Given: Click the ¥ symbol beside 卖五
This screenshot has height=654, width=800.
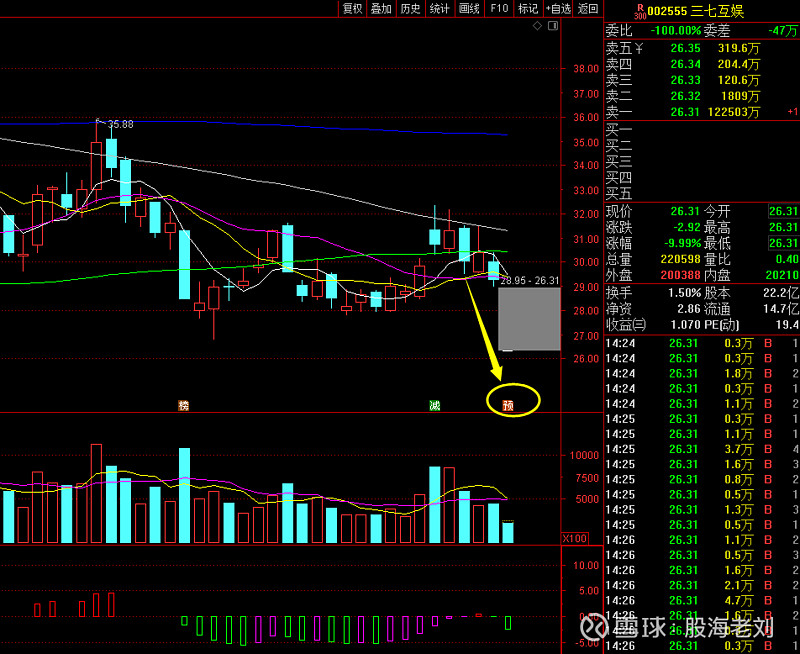Looking at the screenshot, I should [x=639, y=48].
